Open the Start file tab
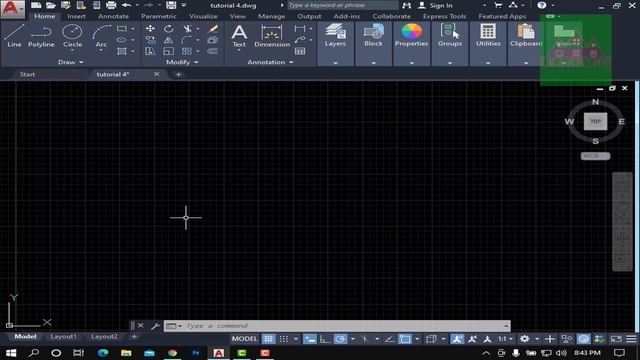The image size is (640, 360). coord(27,74)
